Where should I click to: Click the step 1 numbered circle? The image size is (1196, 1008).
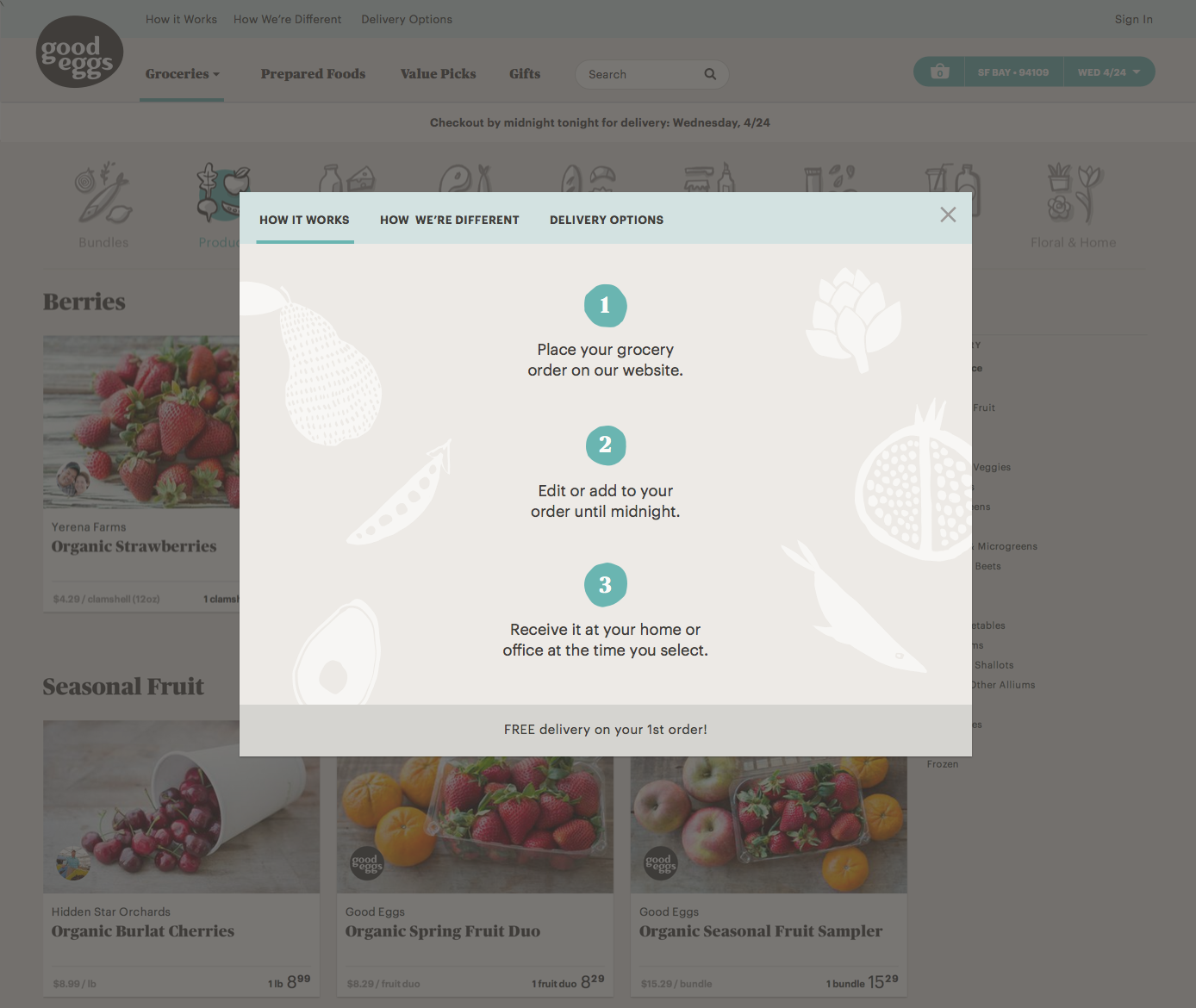[606, 306]
